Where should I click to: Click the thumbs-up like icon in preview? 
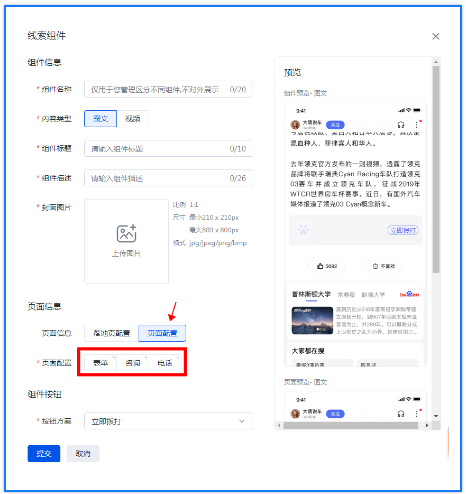coord(320,266)
